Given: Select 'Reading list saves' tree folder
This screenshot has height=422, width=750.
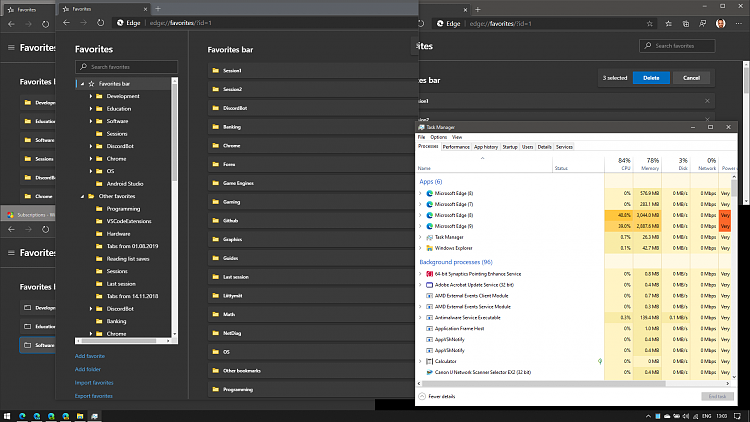Looking at the screenshot, I should (128, 259).
